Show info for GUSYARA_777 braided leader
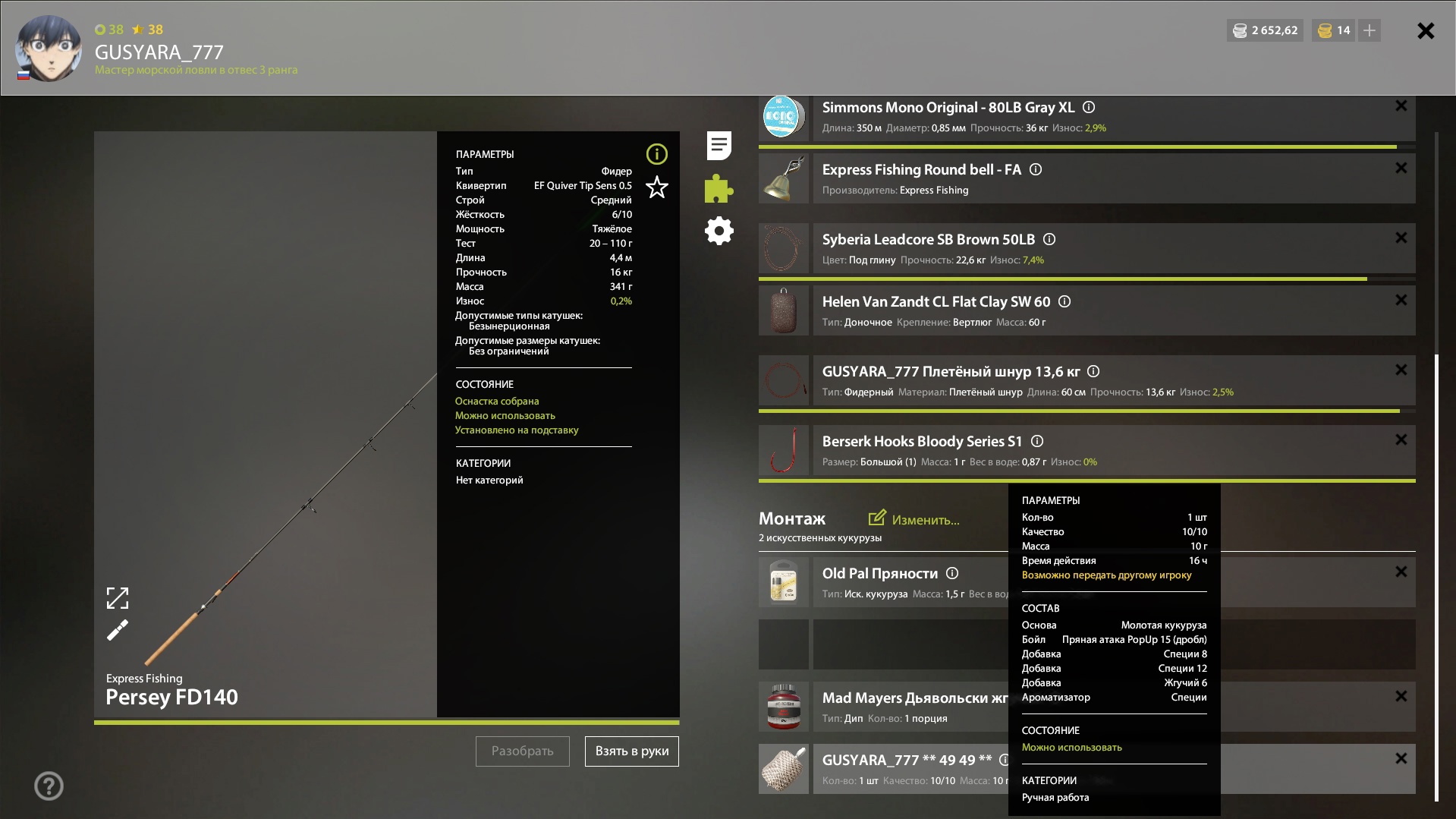This screenshot has height=819, width=1456. (1093, 372)
